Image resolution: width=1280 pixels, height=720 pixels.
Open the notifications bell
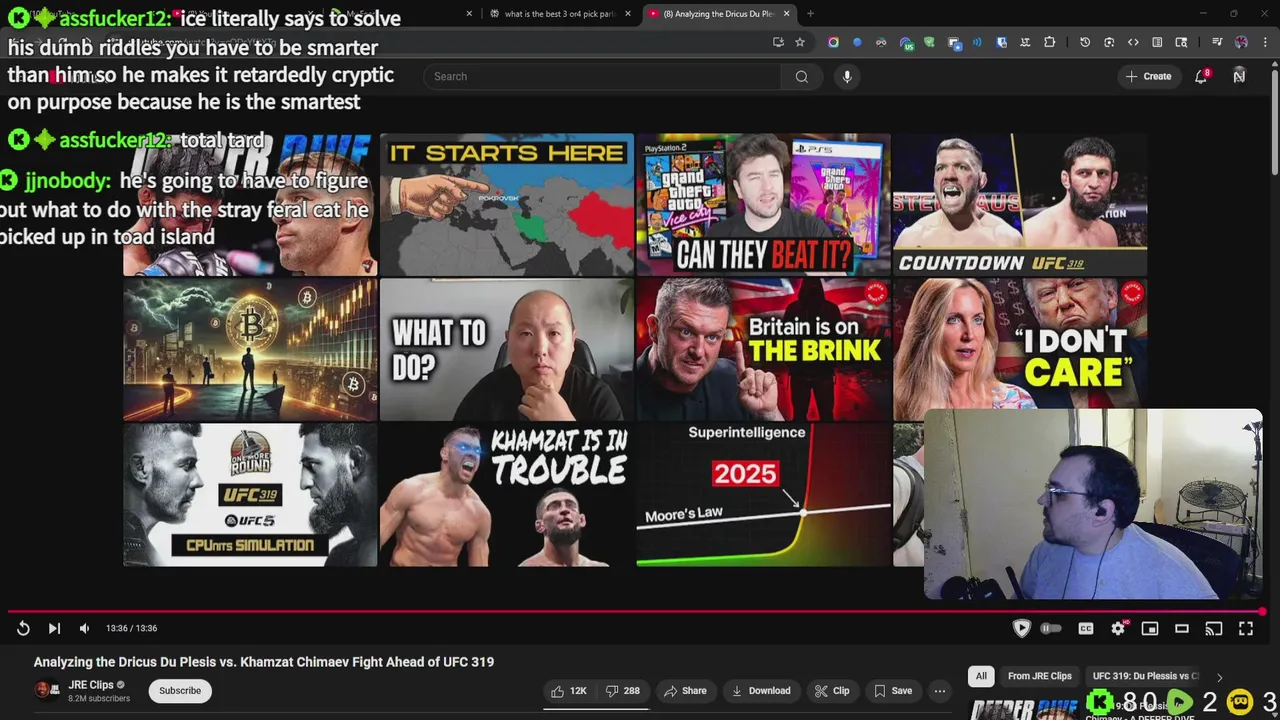(x=1201, y=76)
